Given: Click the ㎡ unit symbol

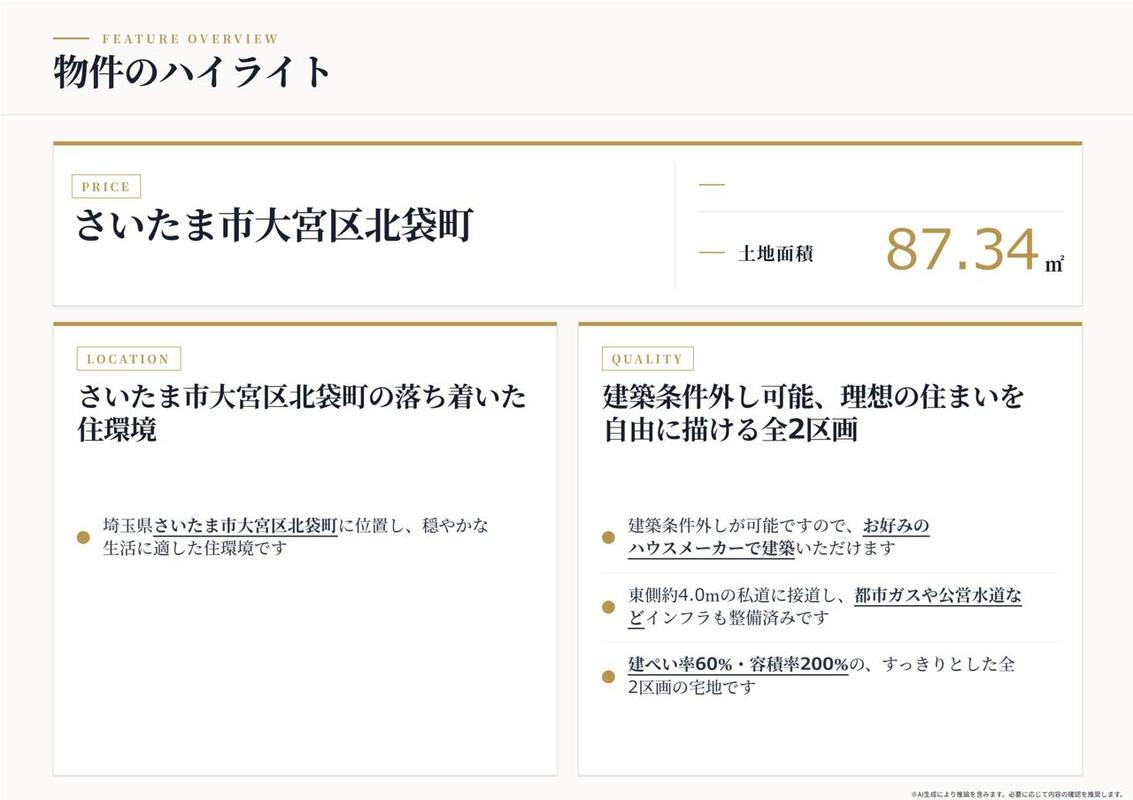Looking at the screenshot, I should pos(1054,263).
